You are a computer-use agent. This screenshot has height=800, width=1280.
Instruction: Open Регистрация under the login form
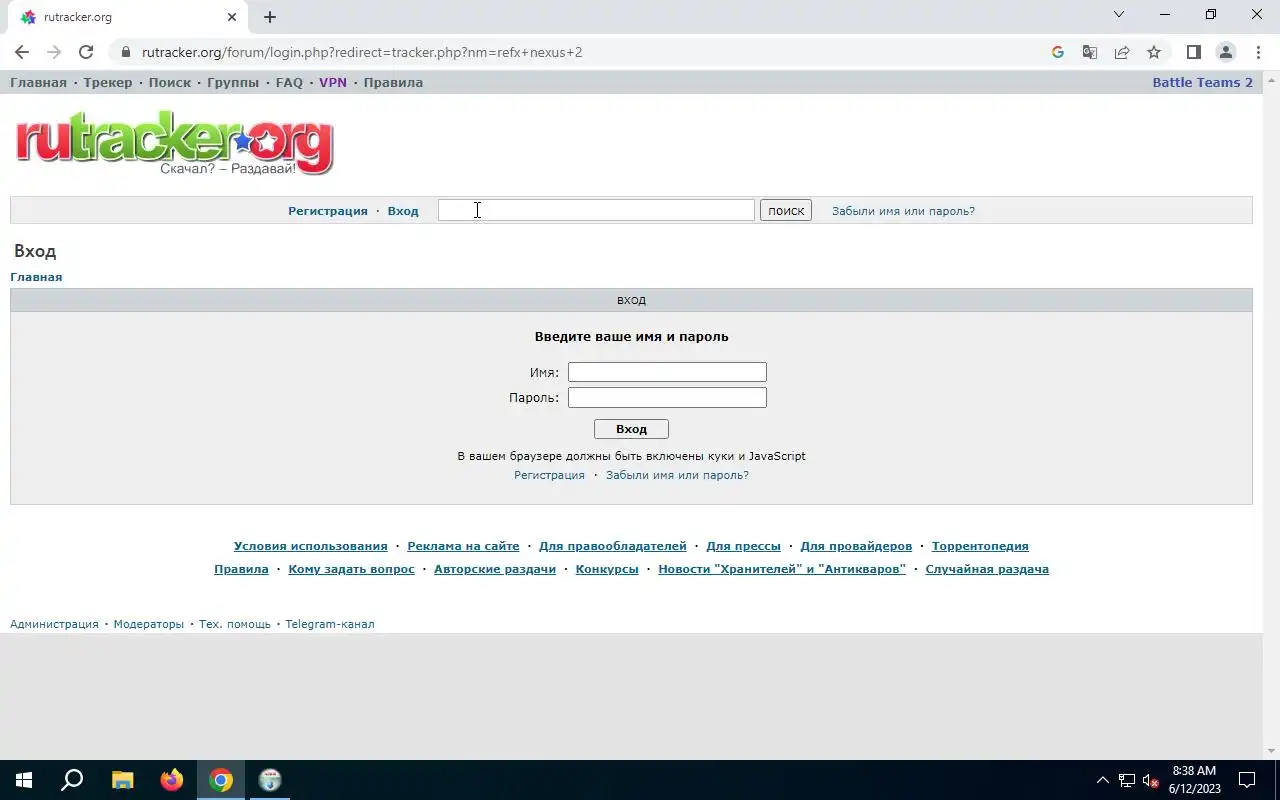549,475
